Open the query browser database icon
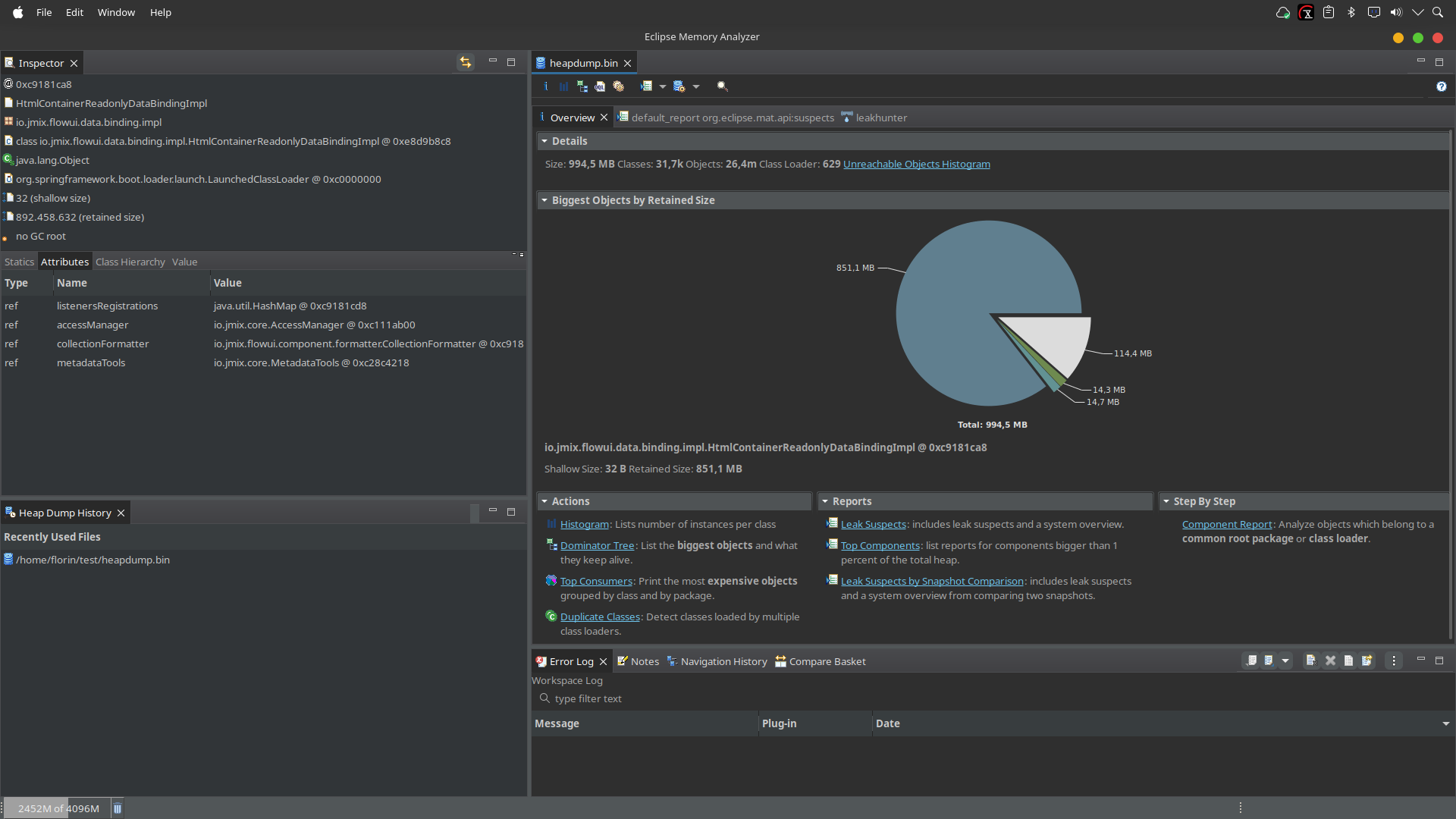Viewport: 1456px width, 819px height. pyautogui.click(x=679, y=86)
